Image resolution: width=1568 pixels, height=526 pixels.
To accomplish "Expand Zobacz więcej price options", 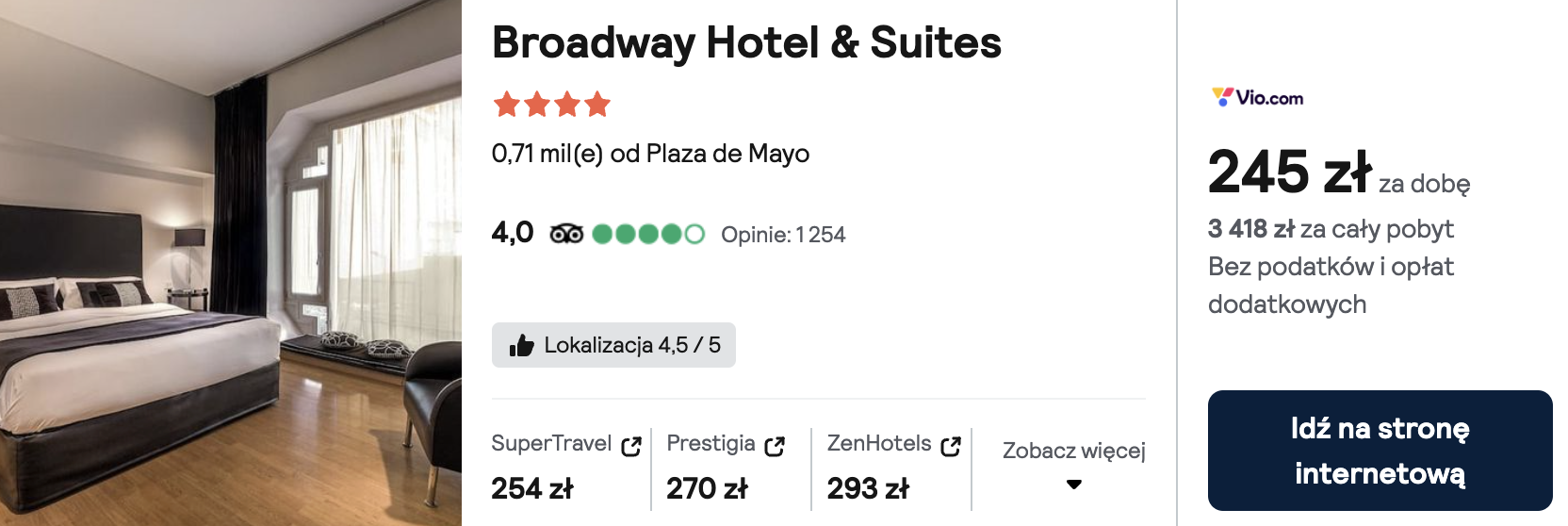I will click(x=1073, y=451).
